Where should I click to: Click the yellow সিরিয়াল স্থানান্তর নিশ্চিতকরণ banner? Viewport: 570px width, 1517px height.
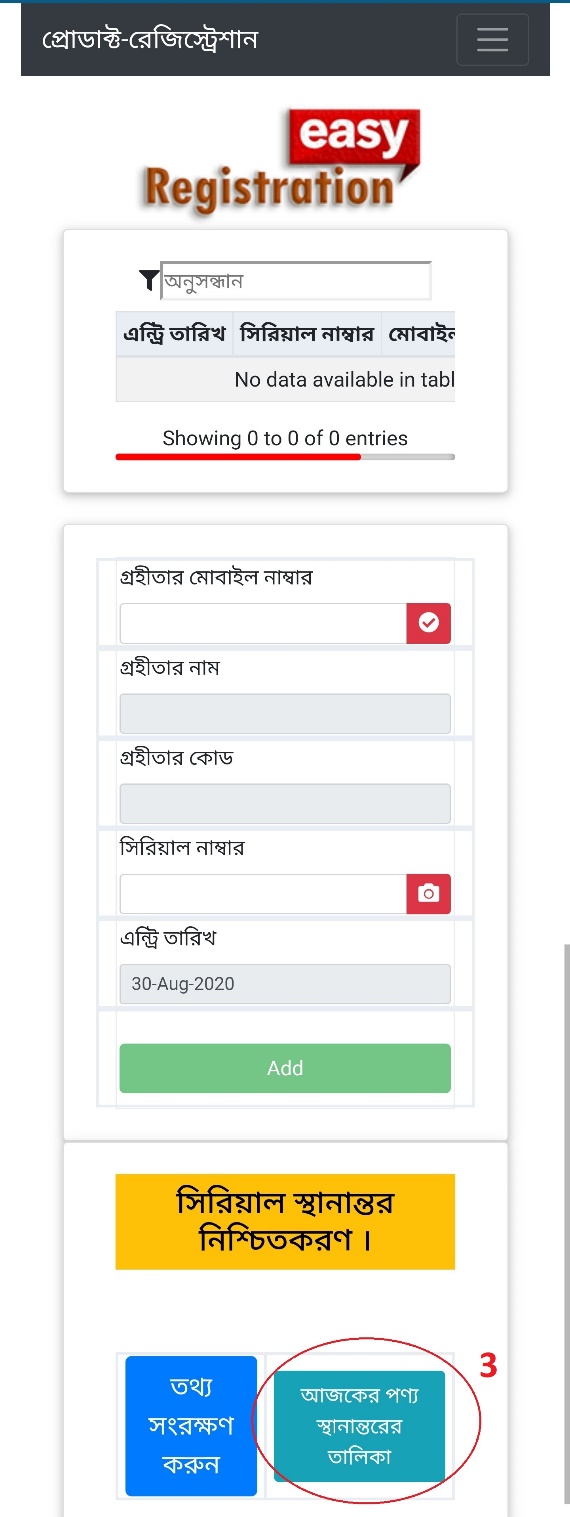click(285, 1222)
